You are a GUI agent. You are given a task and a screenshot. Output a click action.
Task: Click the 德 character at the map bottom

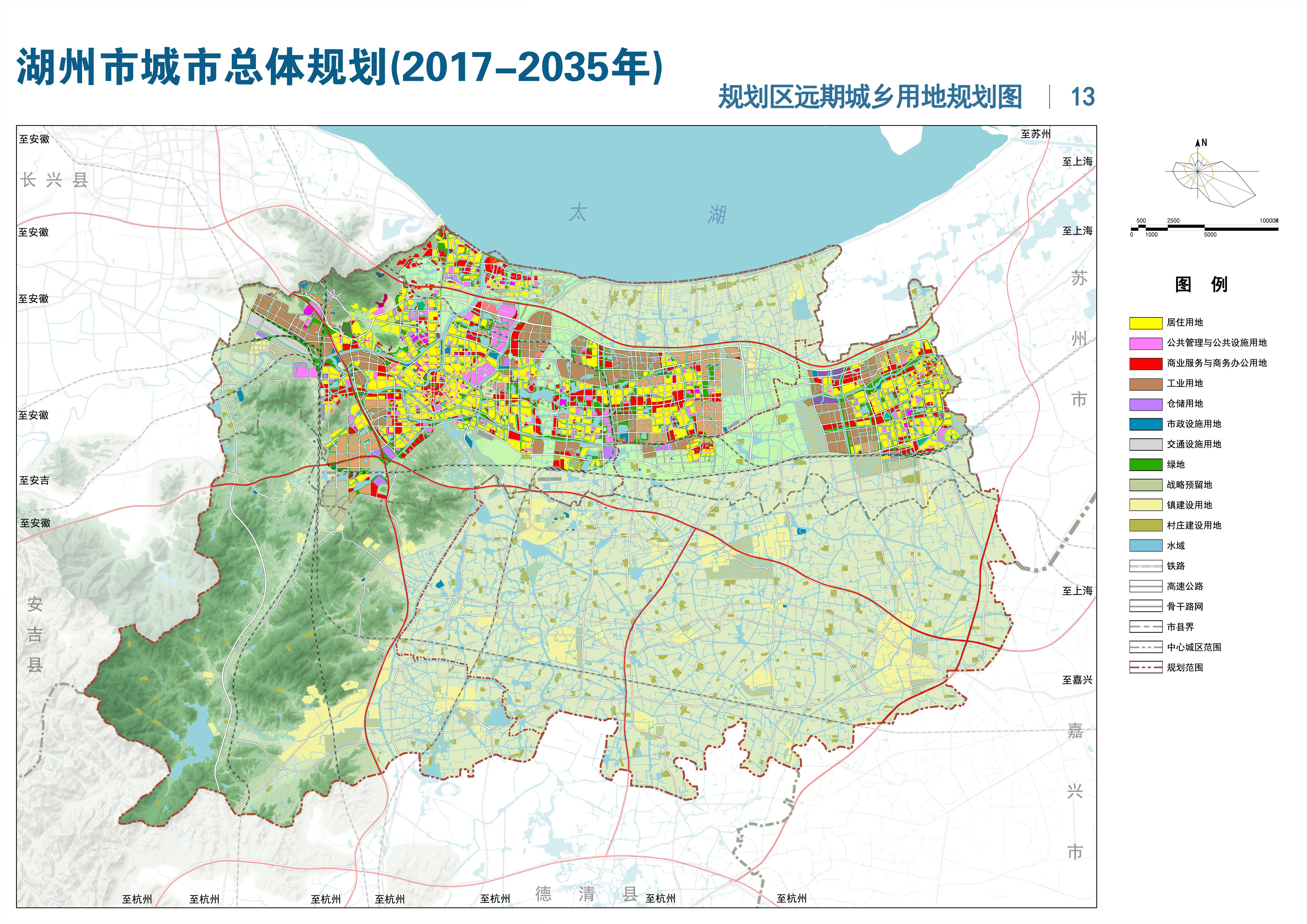click(x=543, y=894)
